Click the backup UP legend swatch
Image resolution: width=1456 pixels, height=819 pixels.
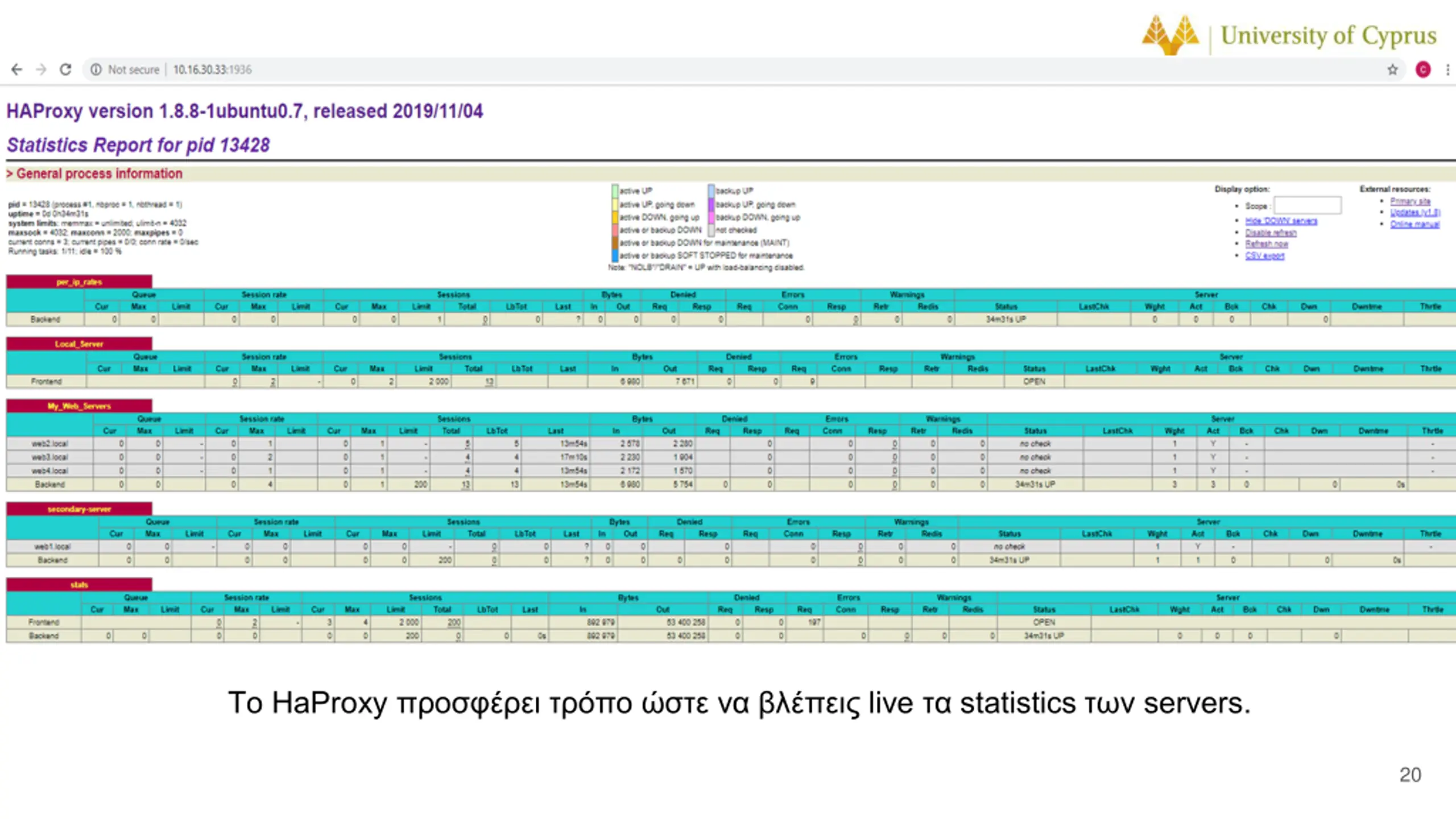[x=711, y=191]
